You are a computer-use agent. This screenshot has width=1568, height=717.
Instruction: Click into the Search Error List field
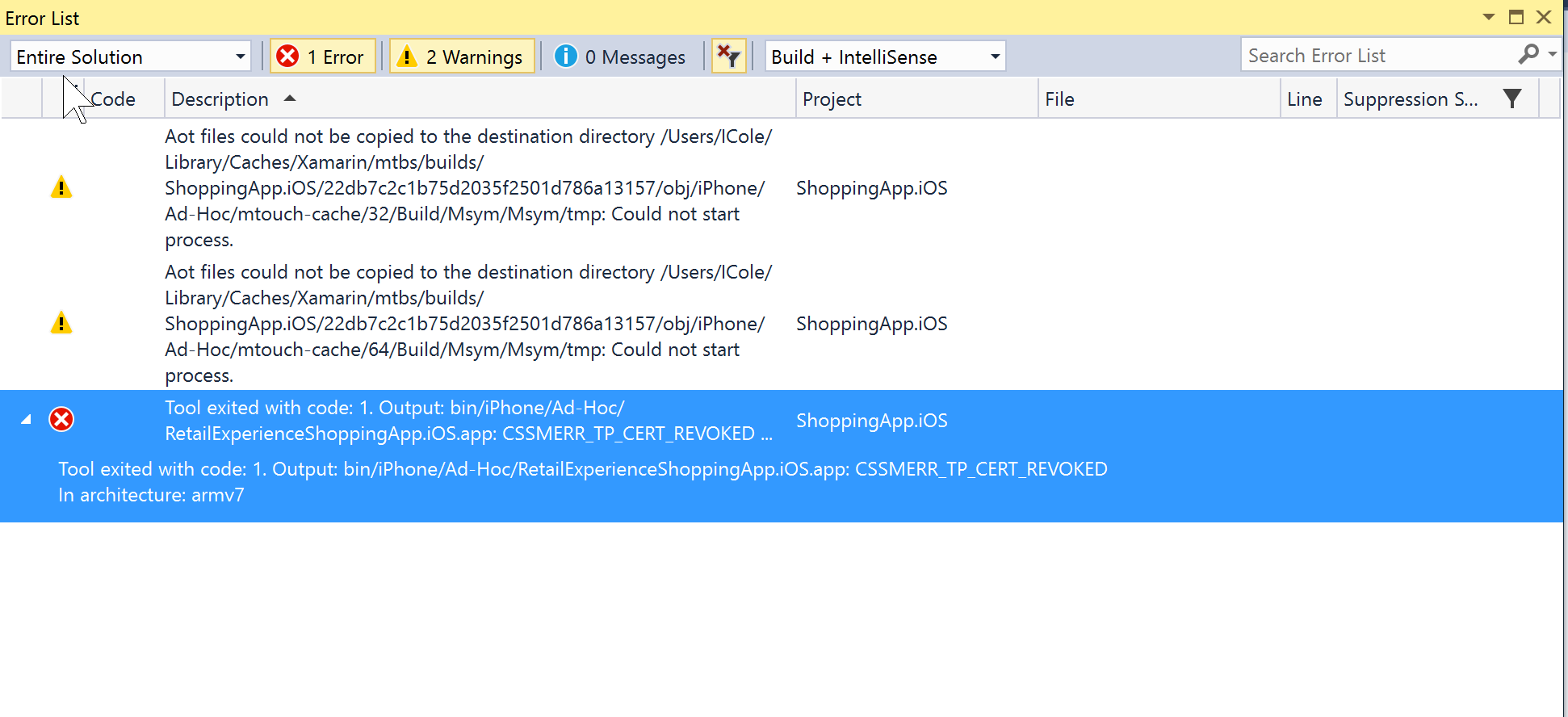pyautogui.click(x=1379, y=56)
